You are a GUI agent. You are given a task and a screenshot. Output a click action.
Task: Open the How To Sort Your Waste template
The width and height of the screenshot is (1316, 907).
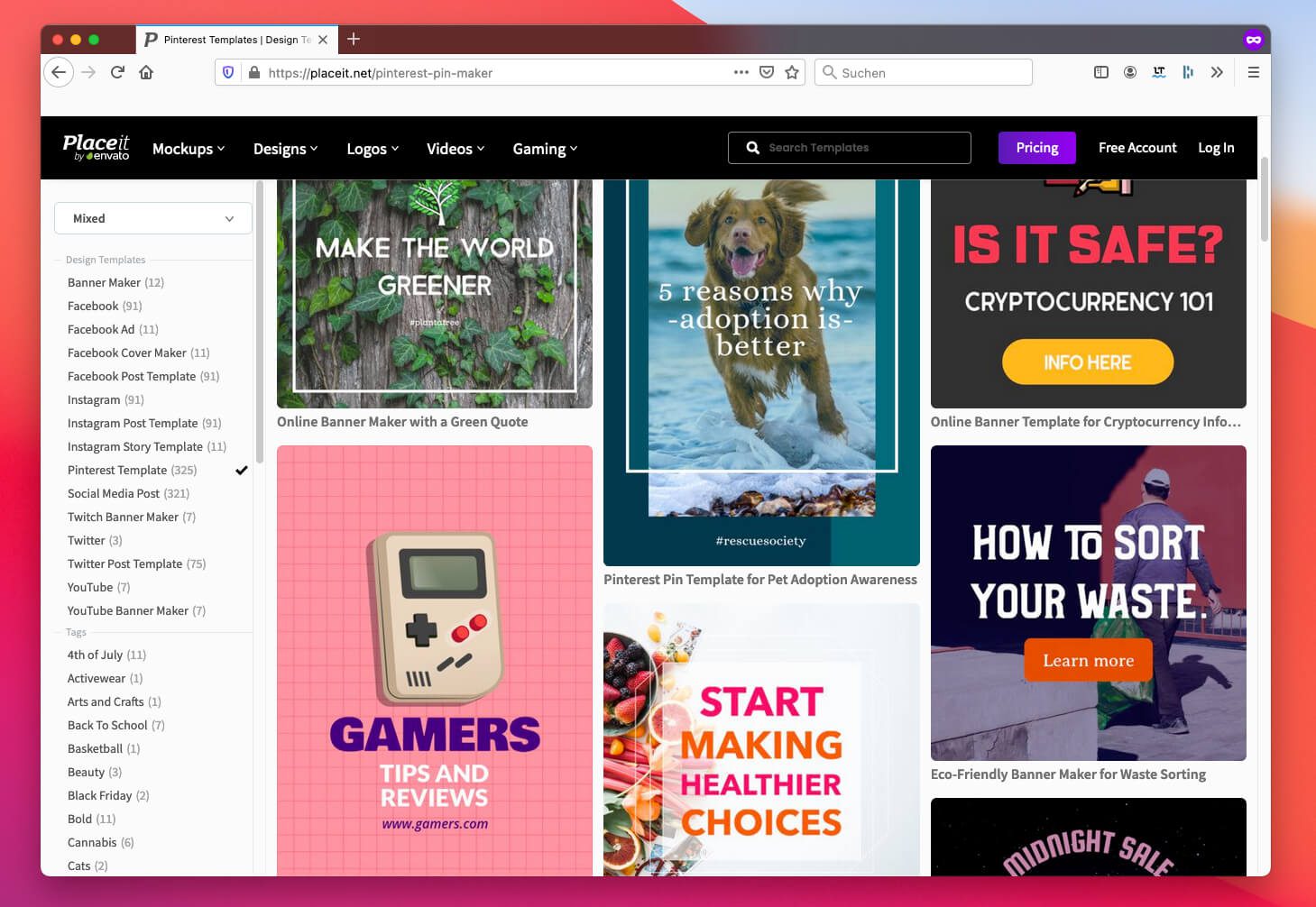(x=1089, y=603)
